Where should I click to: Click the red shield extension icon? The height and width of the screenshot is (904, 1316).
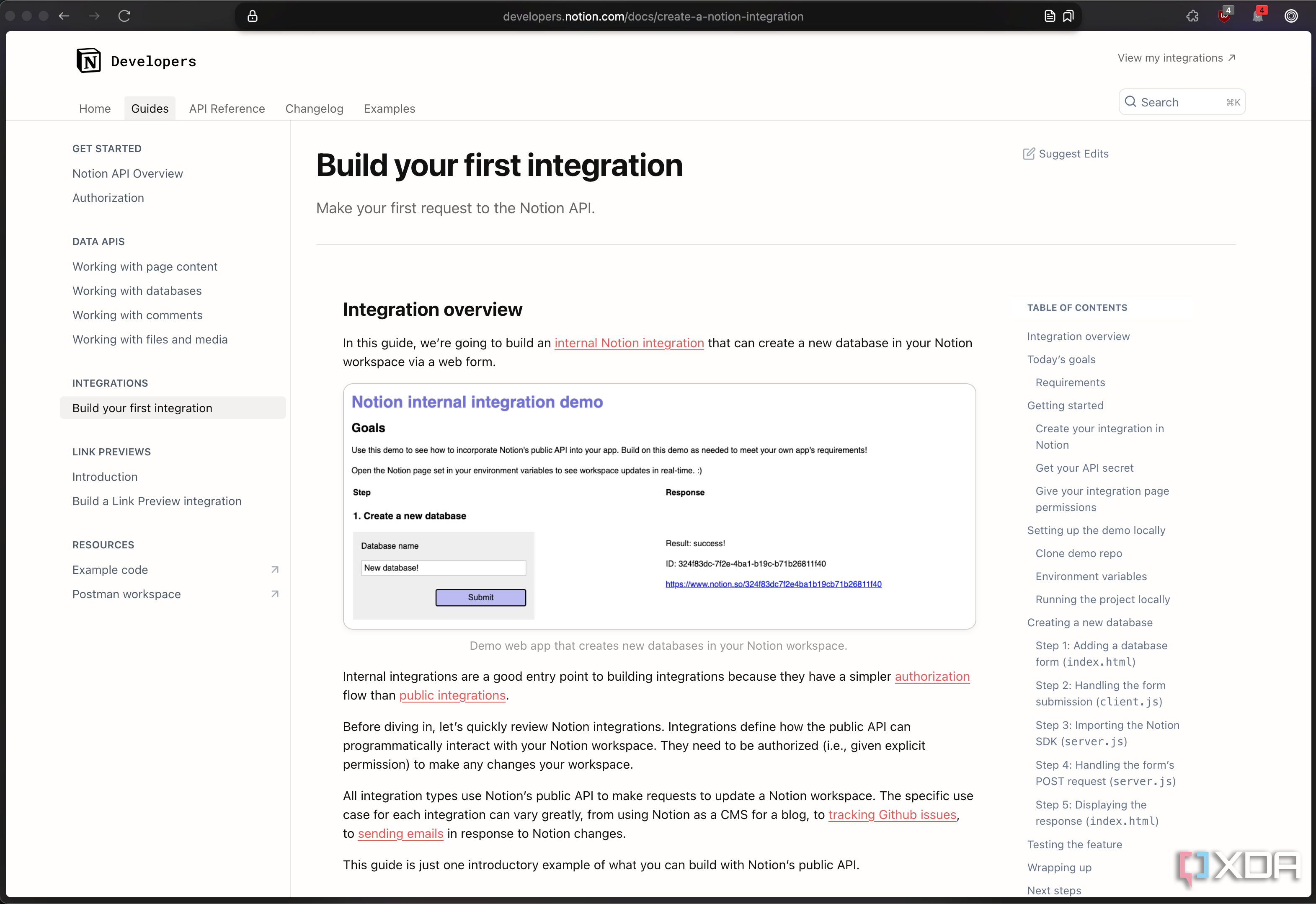click(x=1224, y=15)
